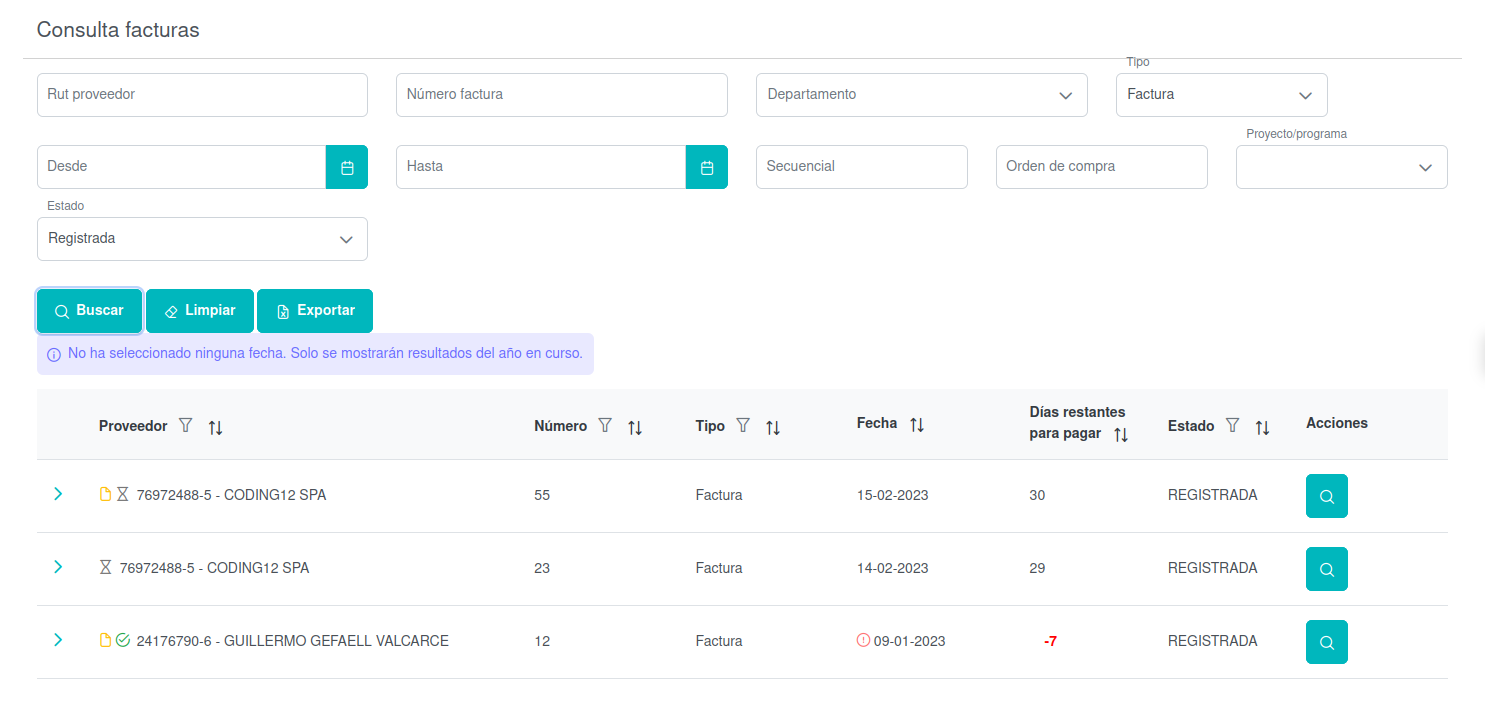The image size is (1485, 705).
Task: Click the Rut proveedor input field
Action: point(202,95)
